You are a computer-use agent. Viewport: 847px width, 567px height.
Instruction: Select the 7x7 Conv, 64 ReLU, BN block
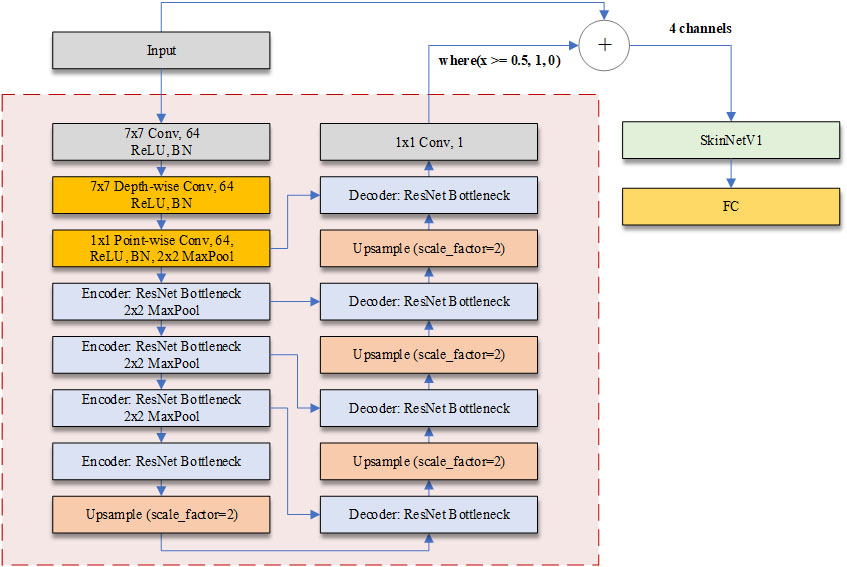(x=160, y=143)
